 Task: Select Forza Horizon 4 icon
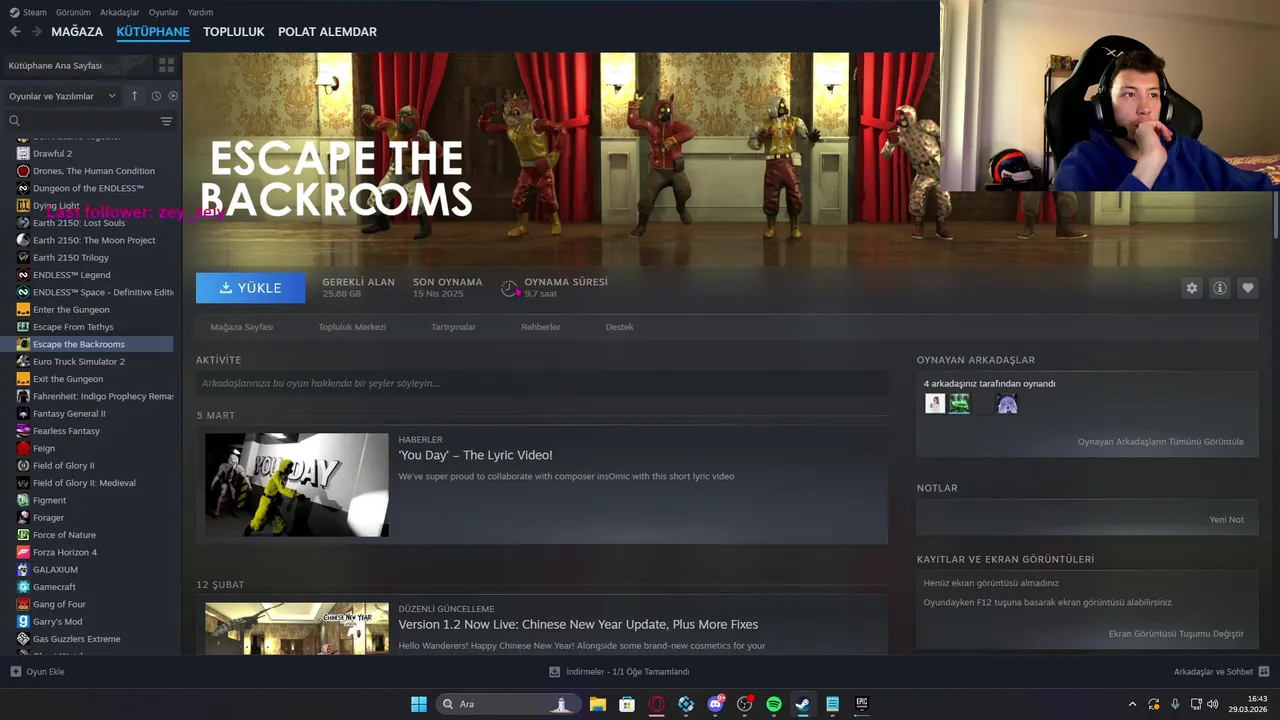coord(23,552)
